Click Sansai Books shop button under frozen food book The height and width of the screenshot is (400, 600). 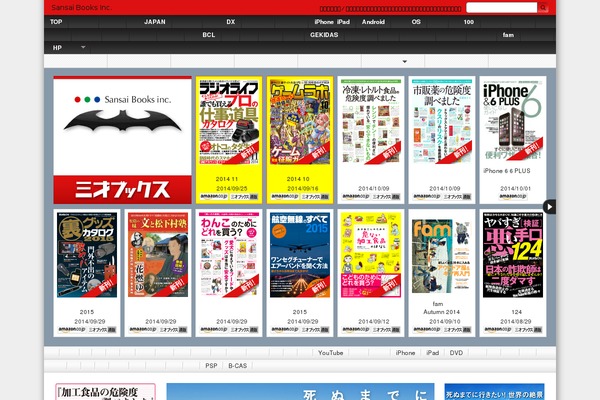[x=386, y=197]
